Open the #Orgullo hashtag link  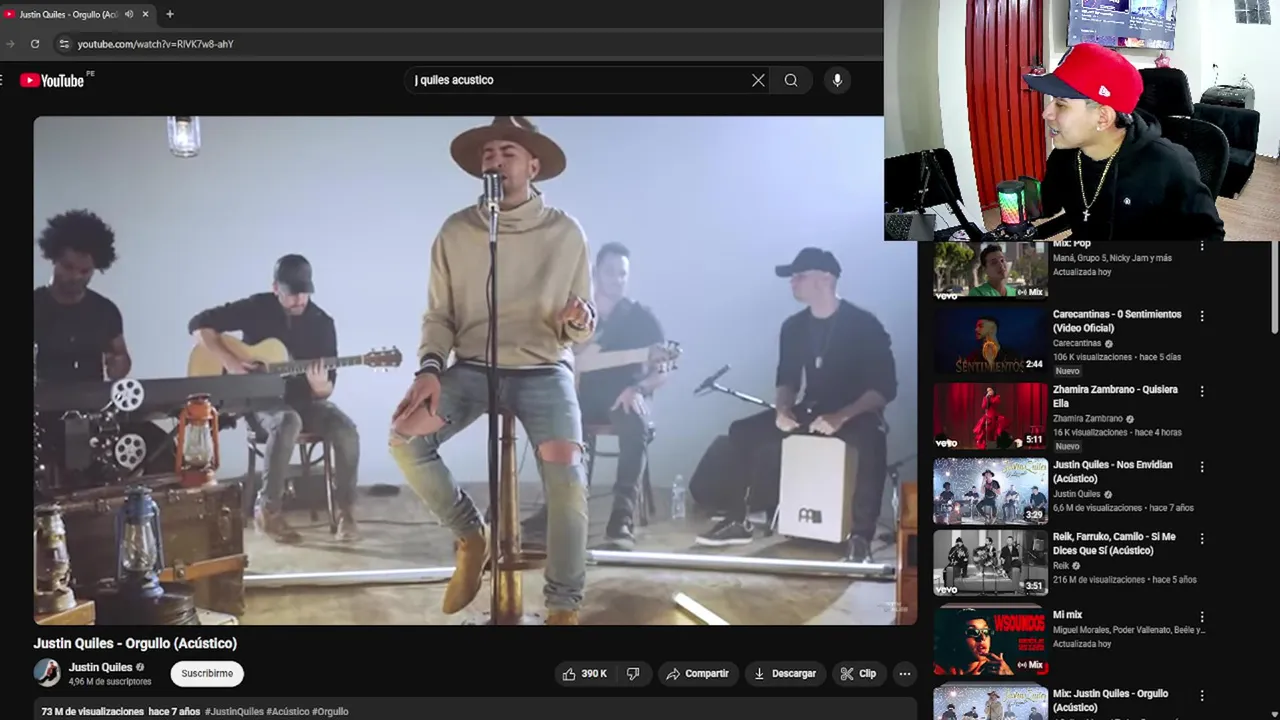(x=330, y=712)
